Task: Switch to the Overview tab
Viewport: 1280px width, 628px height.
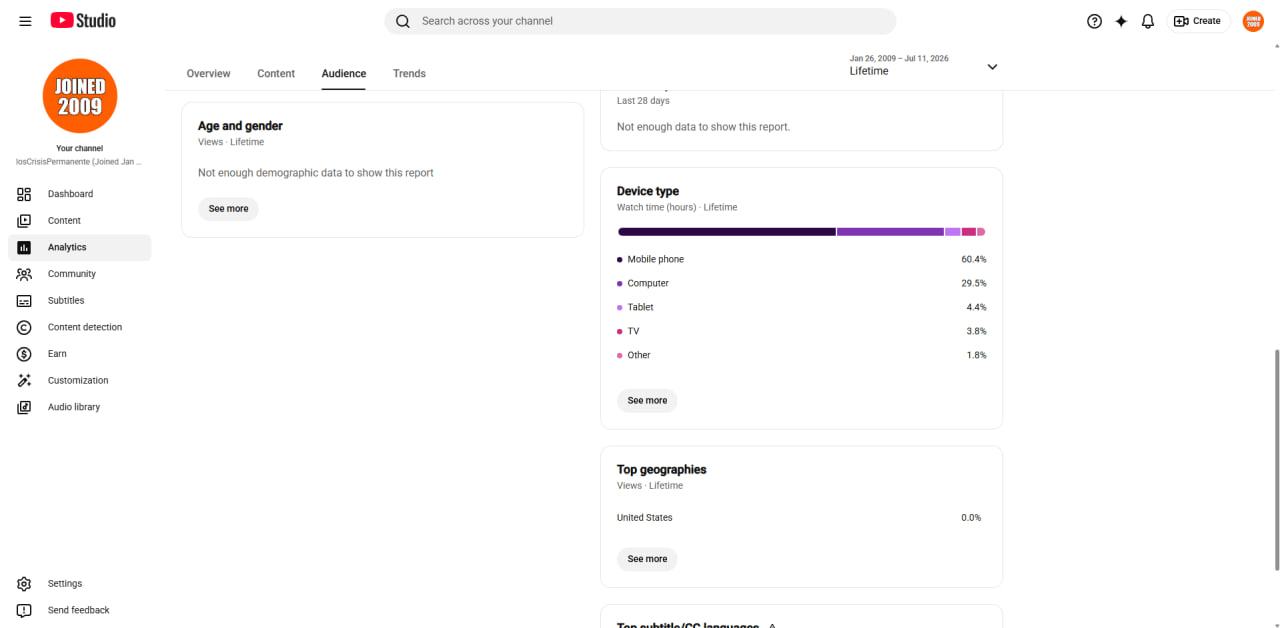Action: point(208,74)
